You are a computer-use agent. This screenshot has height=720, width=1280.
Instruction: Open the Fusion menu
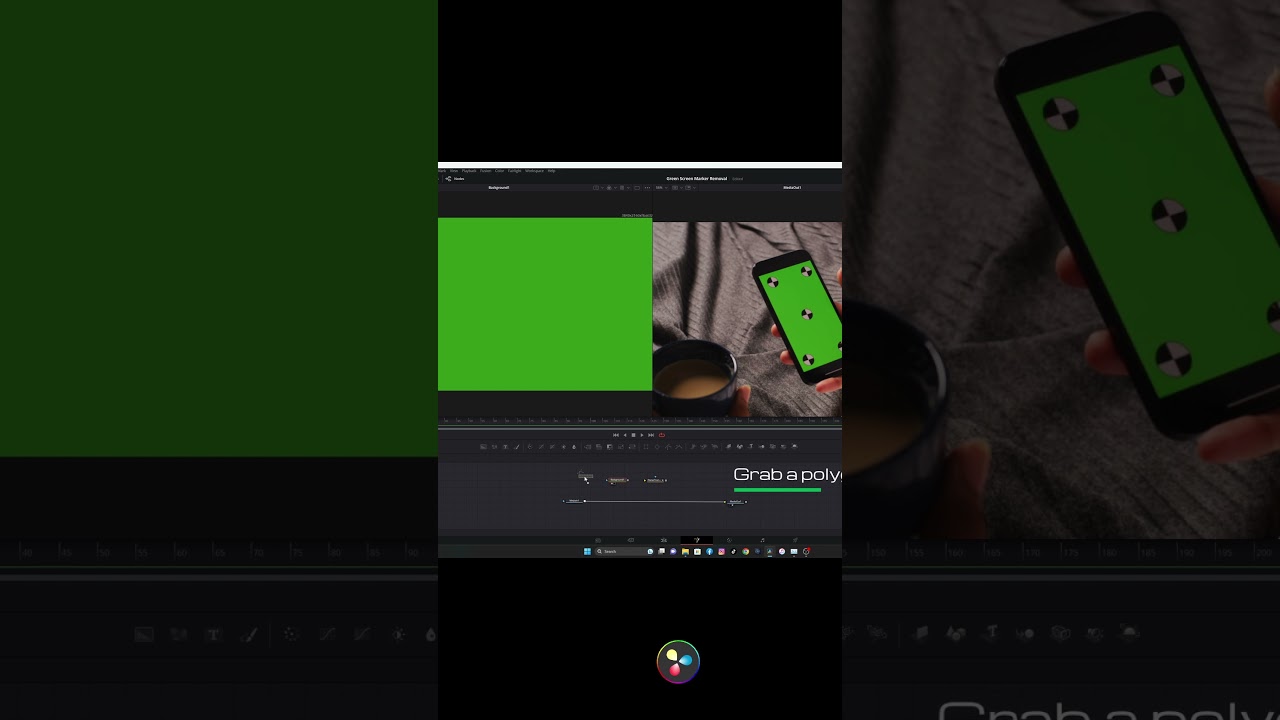(x=486, y=171)
